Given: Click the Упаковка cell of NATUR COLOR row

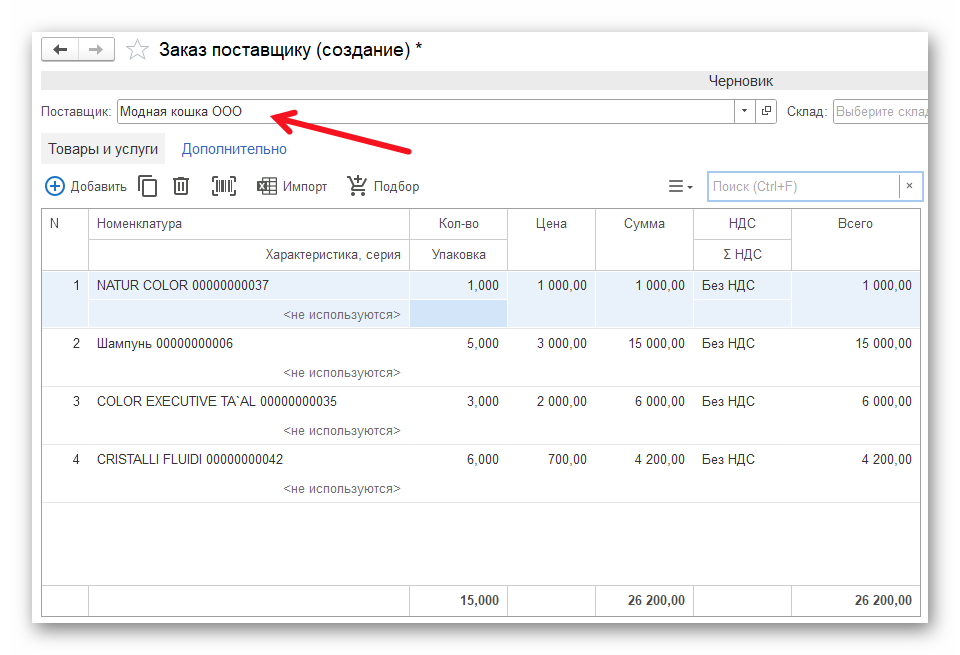Looking at the screenshot, I should pos(458,314).
